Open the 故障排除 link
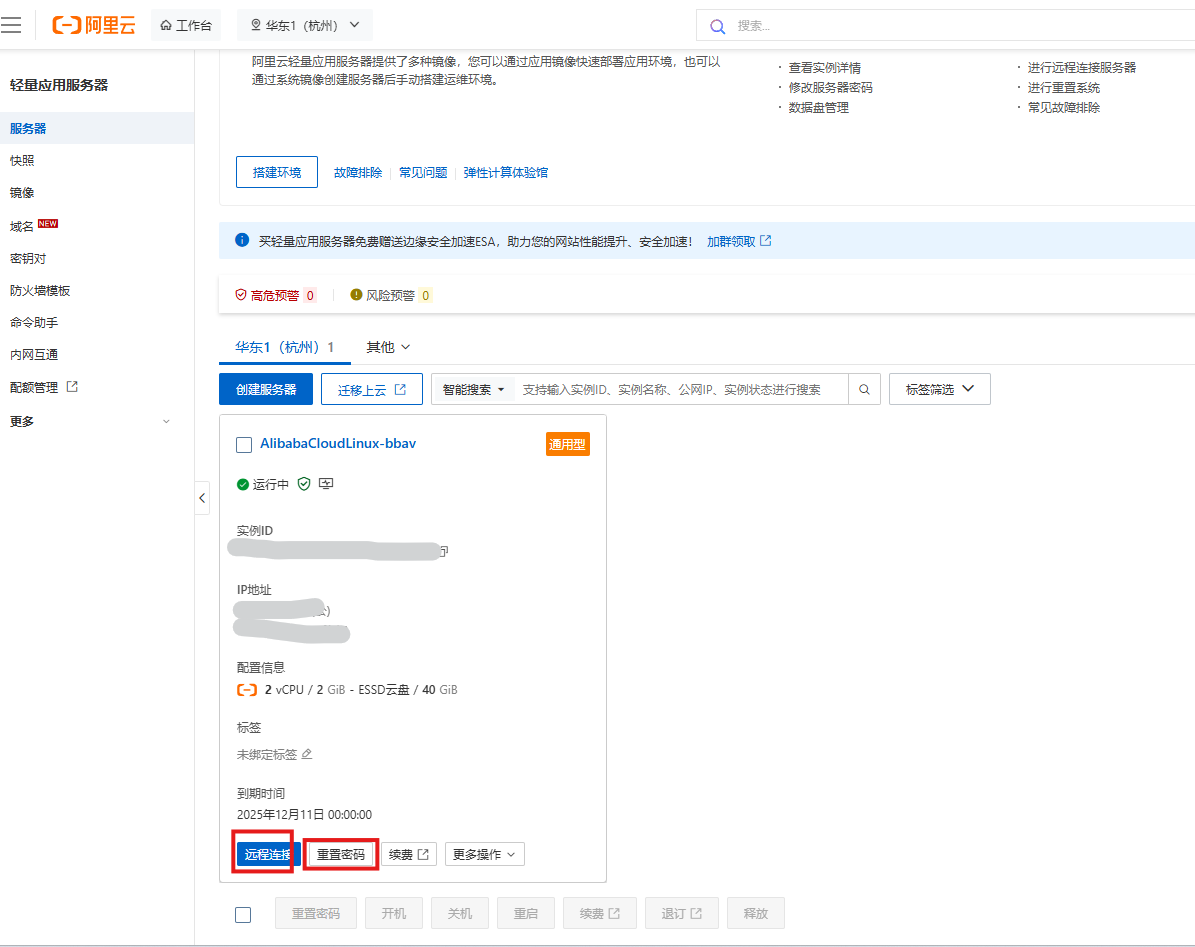 [x=357, y=172]
